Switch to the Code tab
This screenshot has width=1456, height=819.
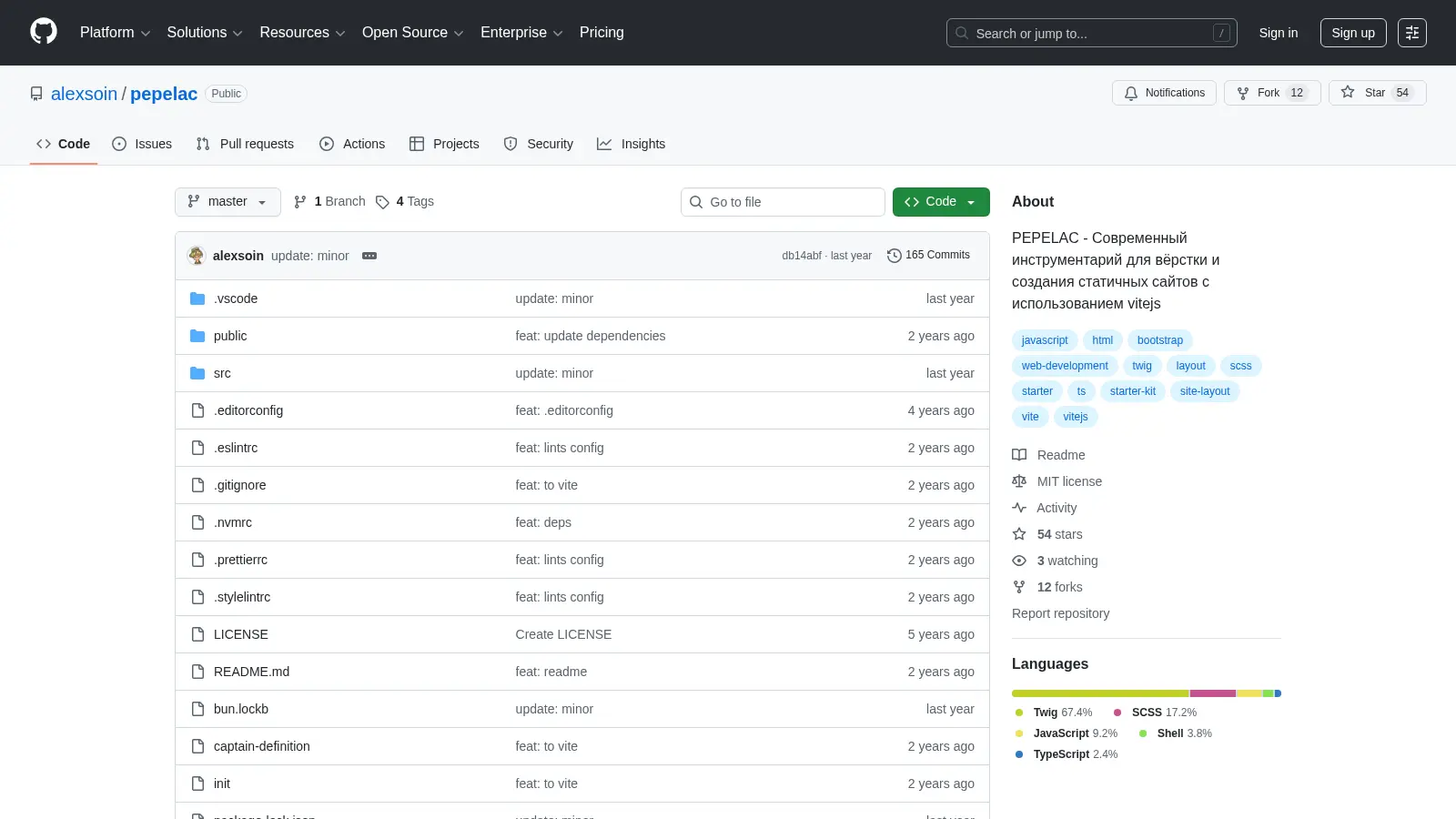(64, 144)
